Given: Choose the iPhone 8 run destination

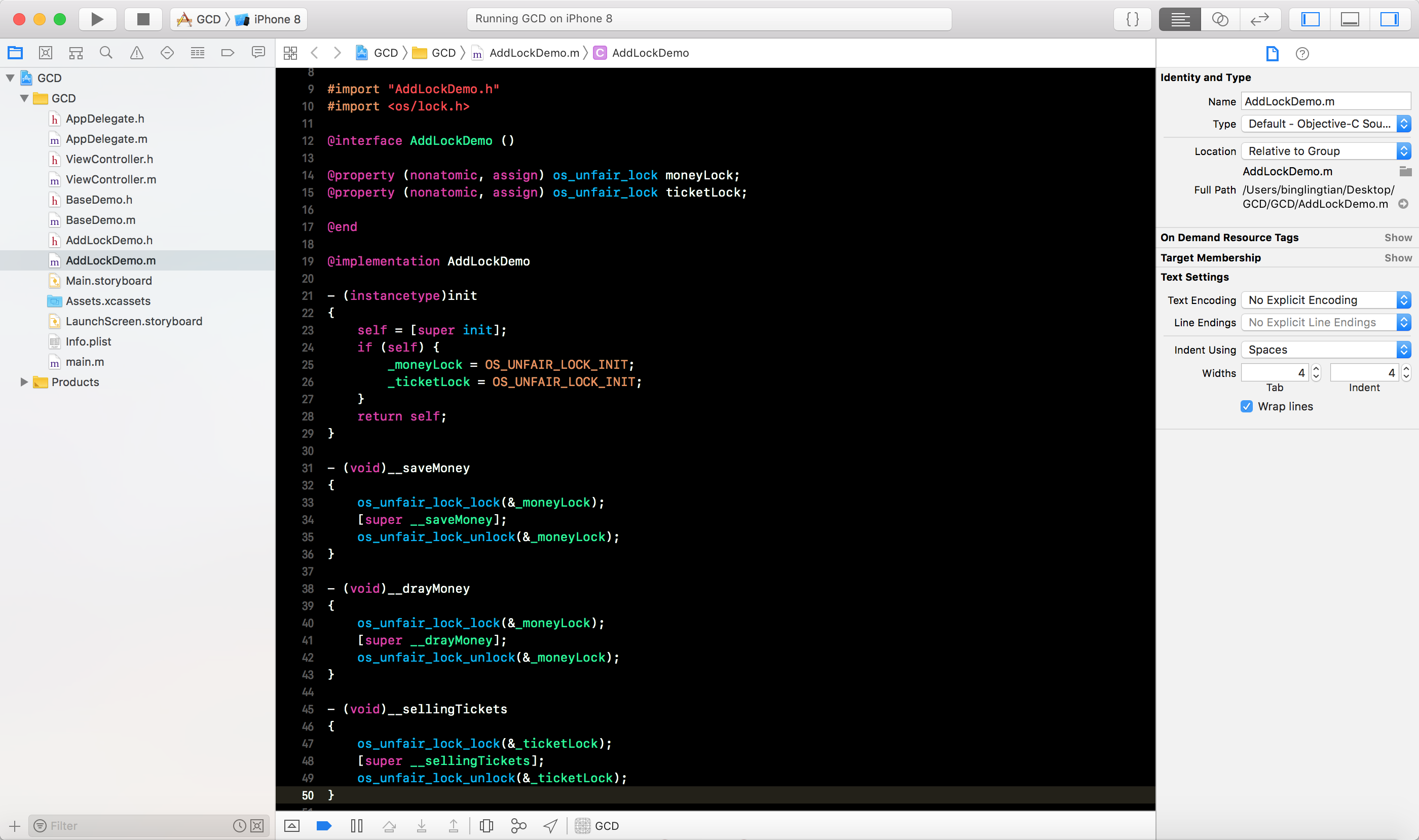Looking at the screenshot, I should point(269,19).
